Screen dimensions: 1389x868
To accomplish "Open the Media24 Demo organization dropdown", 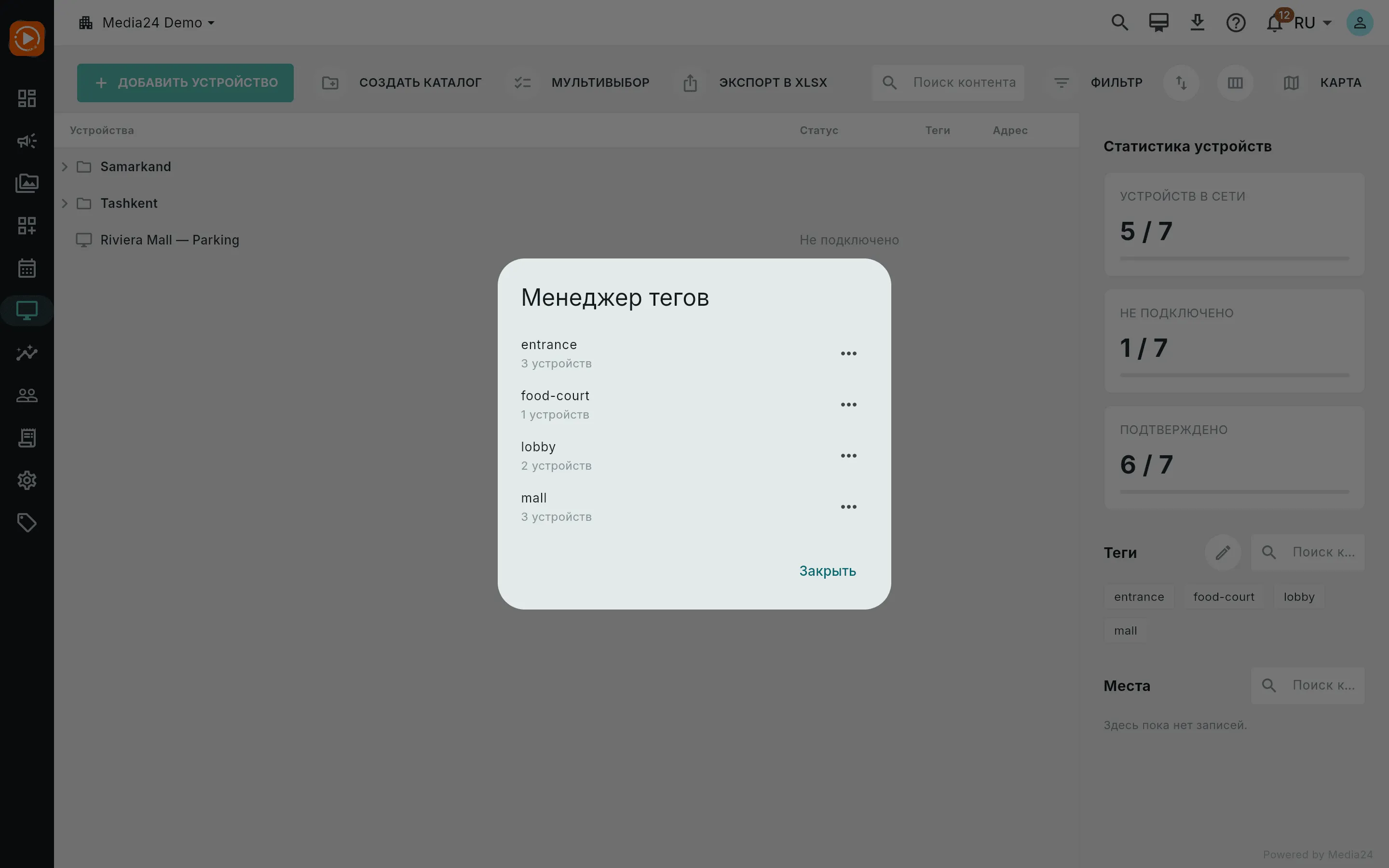I will 147,23.
